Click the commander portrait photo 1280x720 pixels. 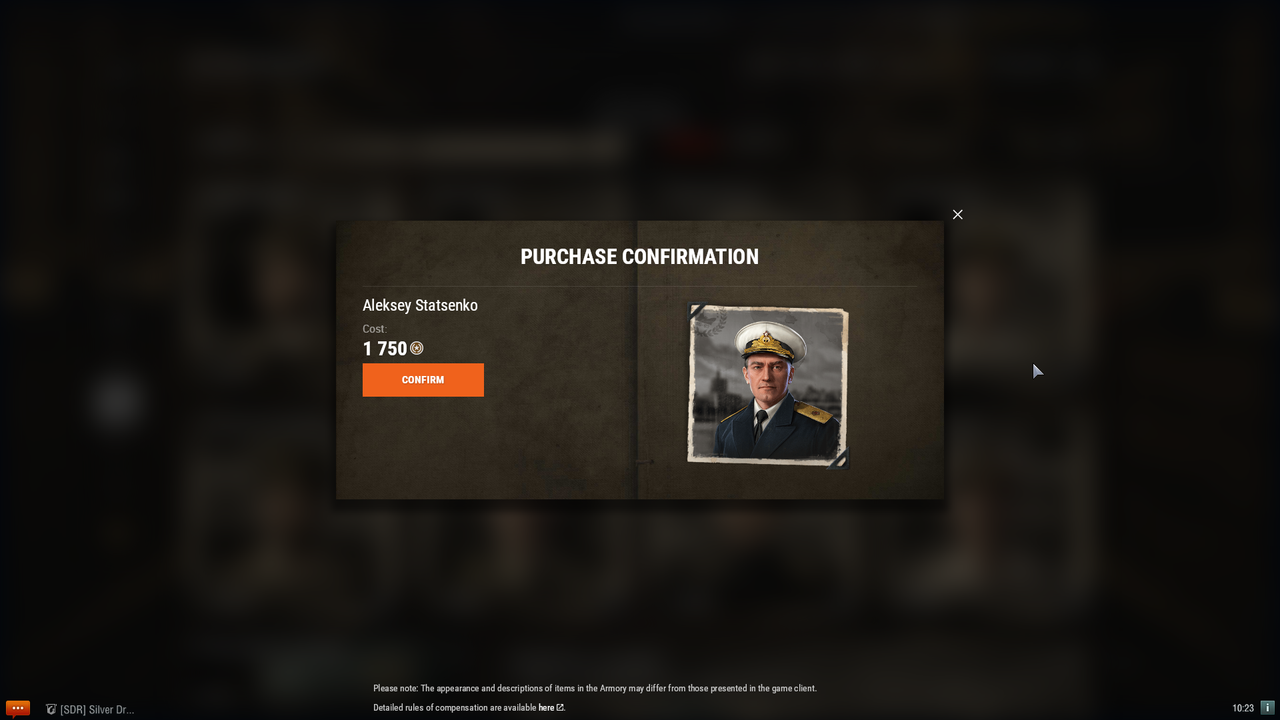(767, 386)
